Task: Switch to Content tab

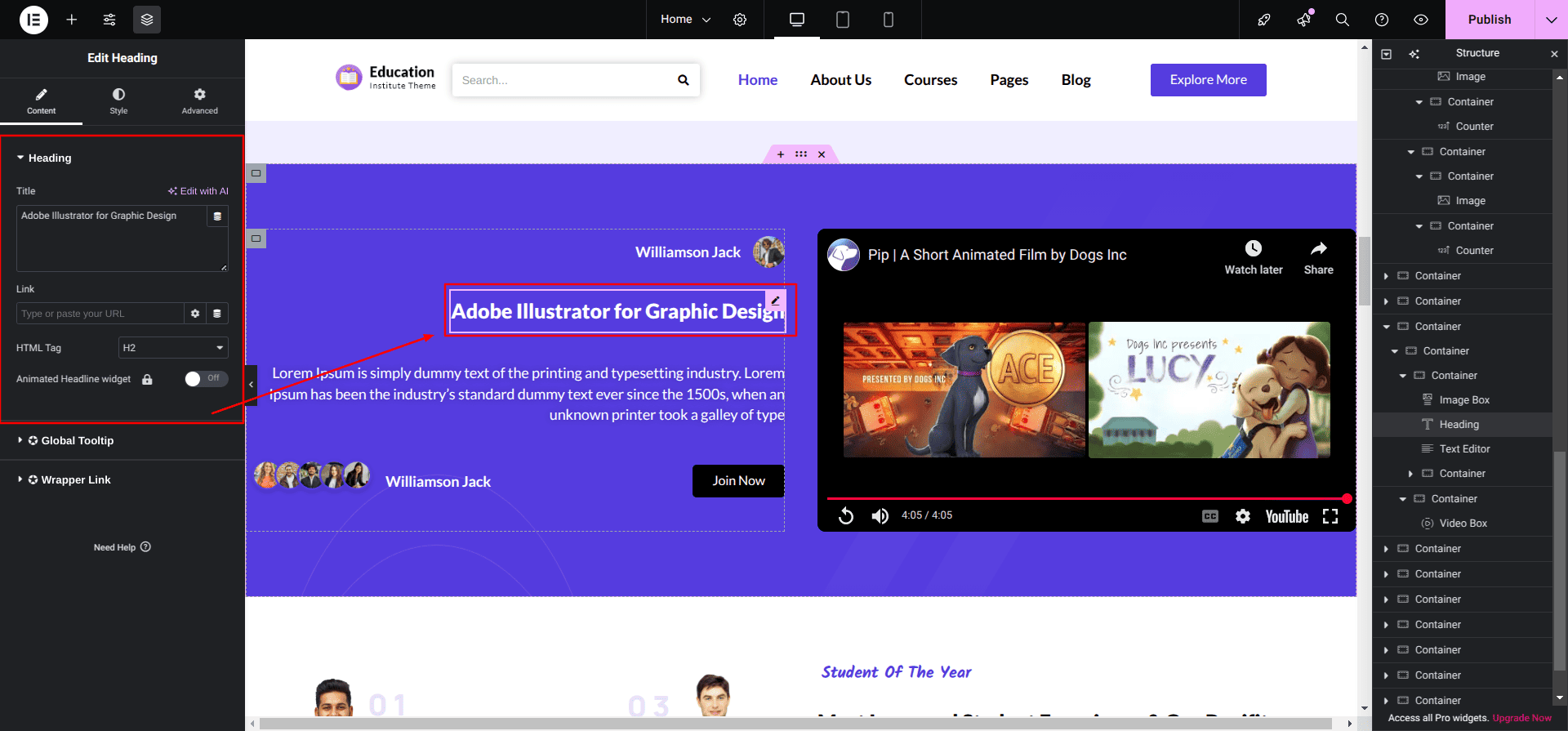Action: click(x=41, y=101)
